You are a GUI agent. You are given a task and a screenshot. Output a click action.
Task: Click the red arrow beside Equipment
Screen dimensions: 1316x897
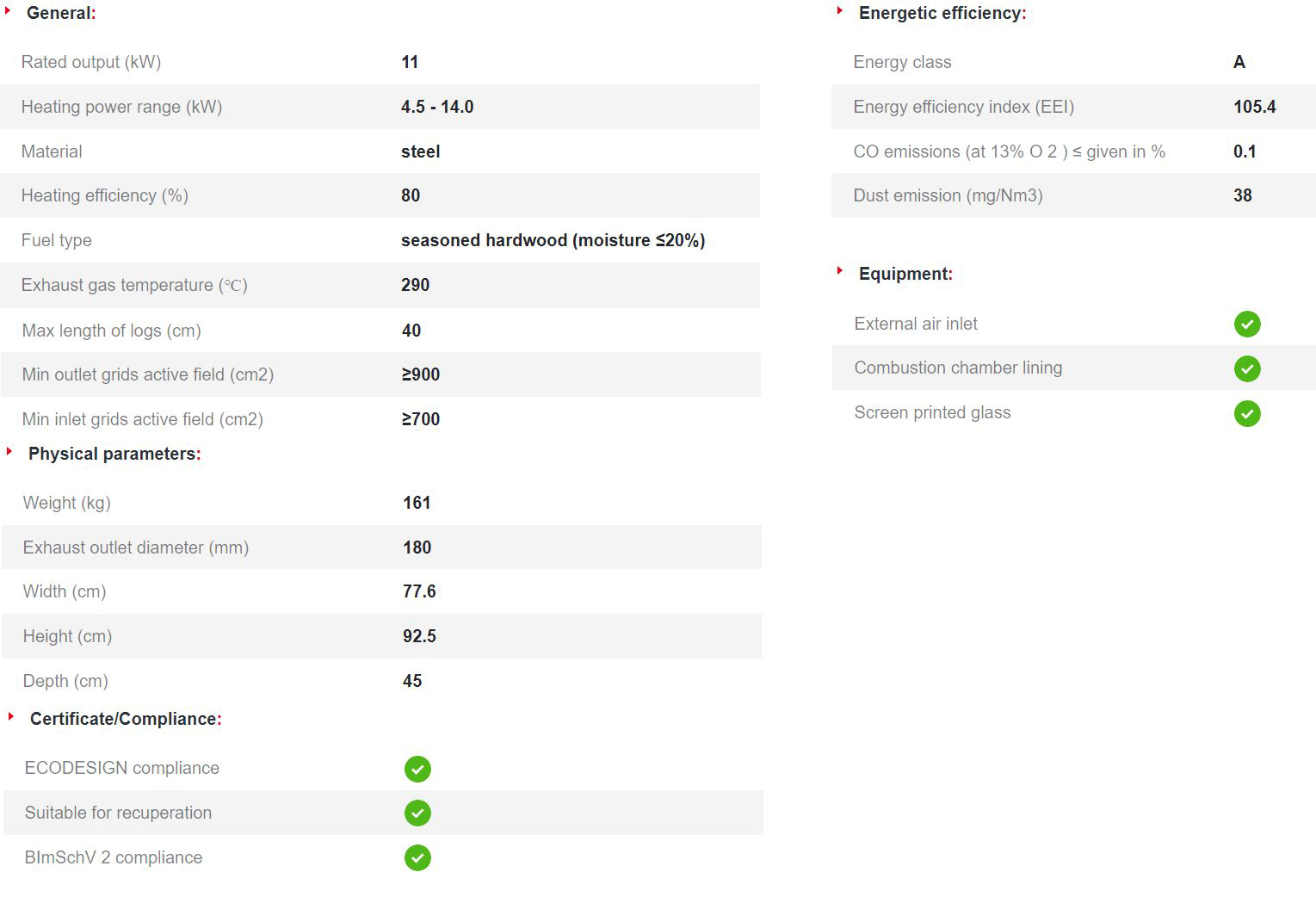839,270
